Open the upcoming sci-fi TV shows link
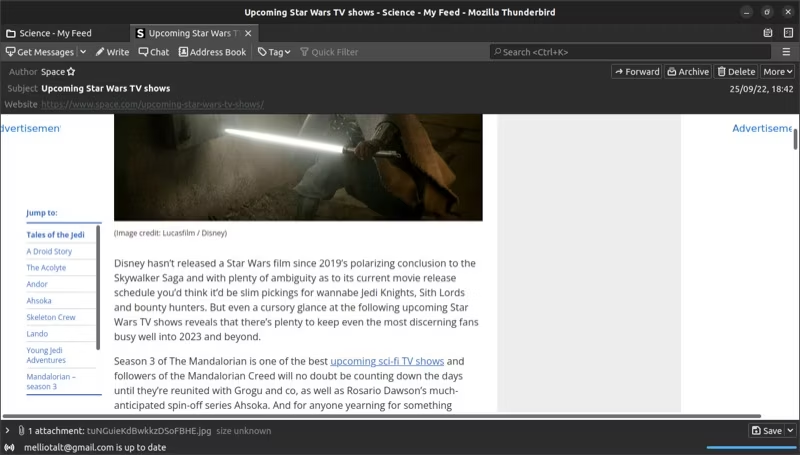This screenshot has height=455, width=800. pos(387,361)
